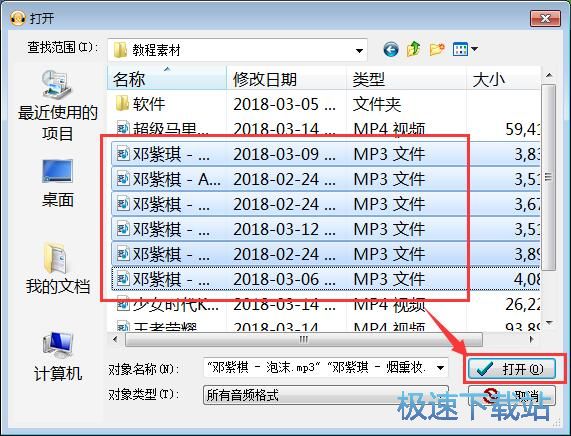Click the file icon of 超级马里 video
This screenshot has width=571, height=436.
coord(123,128)
